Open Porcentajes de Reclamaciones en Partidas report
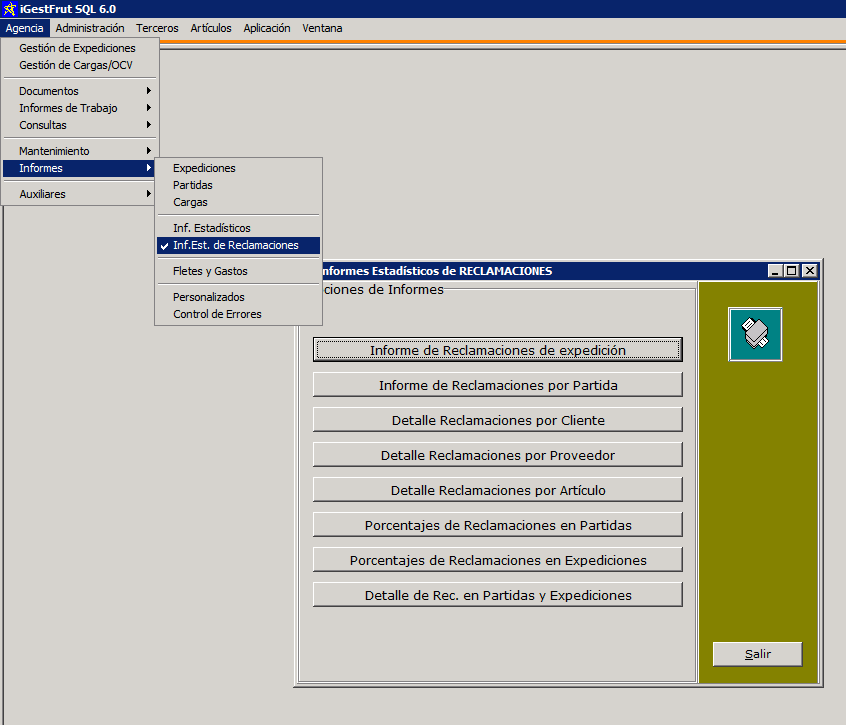 click(x=497, y=525)
